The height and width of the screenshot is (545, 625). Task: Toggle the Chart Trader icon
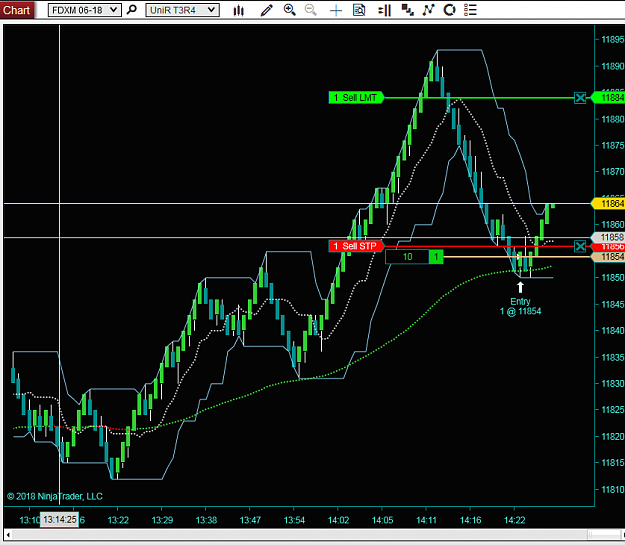click(x=385, y=10)
